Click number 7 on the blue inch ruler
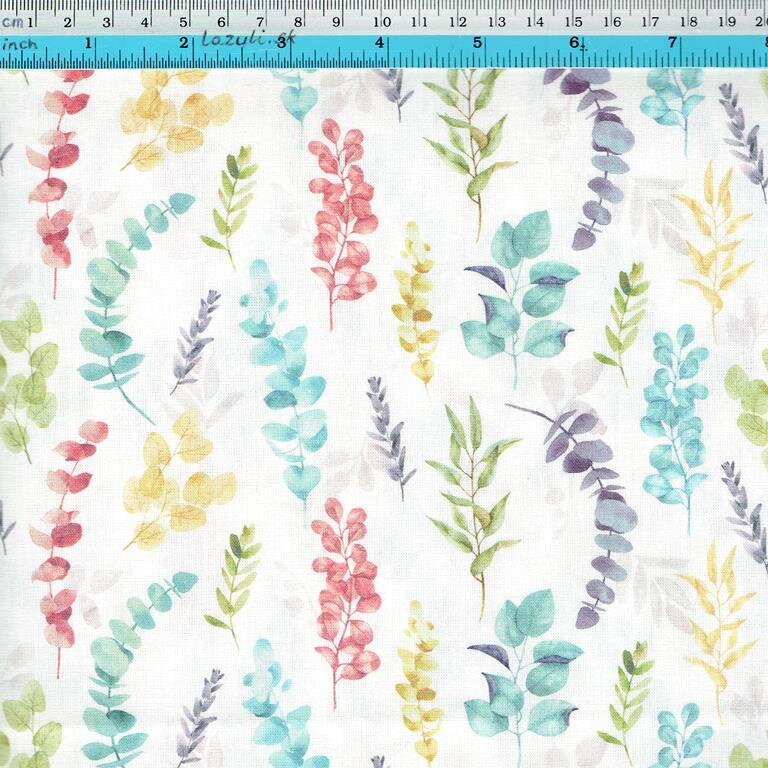Image resolution: width=768 pixels, height=768 pixels. (x=672, y=43)
